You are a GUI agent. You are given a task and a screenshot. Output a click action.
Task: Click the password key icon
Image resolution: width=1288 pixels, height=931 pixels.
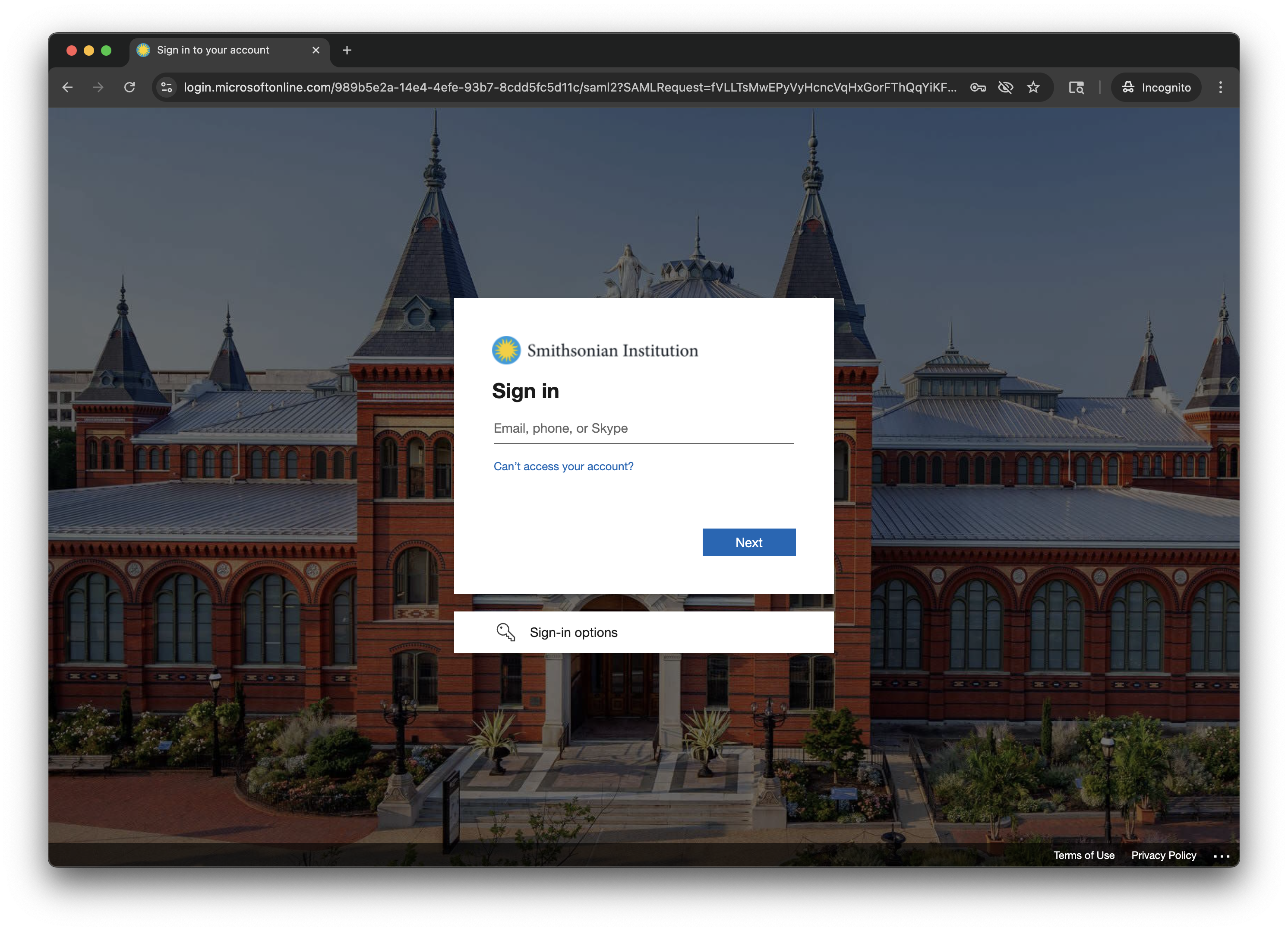point(977,88)
